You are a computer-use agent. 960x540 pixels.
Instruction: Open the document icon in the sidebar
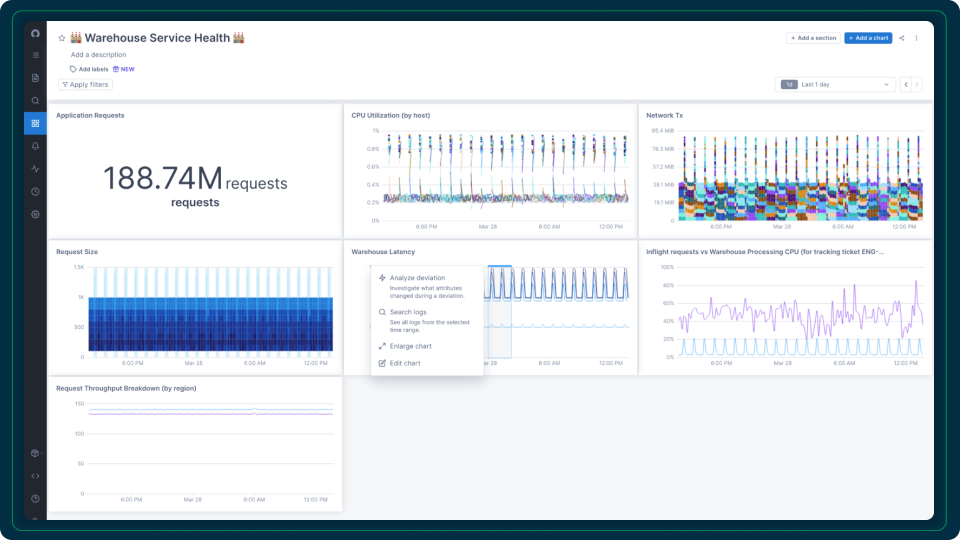pyautogui.click(x=36, y=78)
